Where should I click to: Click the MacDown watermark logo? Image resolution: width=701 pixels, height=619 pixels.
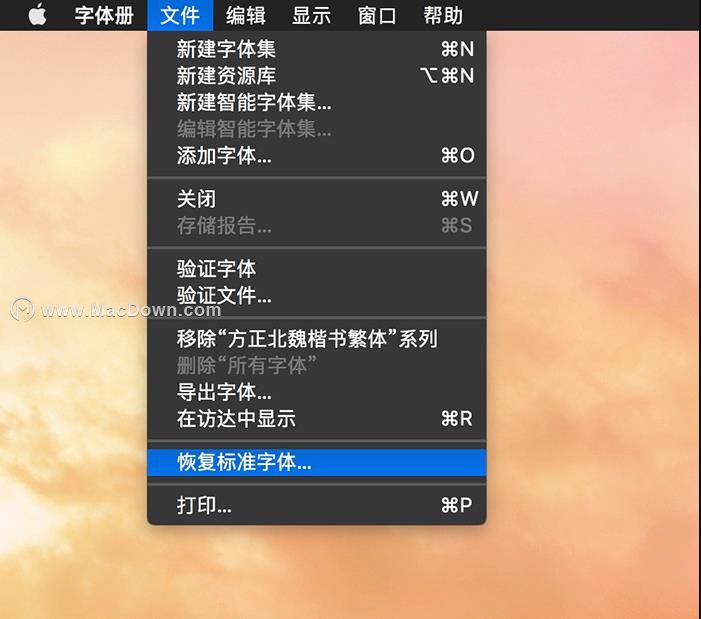22,309
